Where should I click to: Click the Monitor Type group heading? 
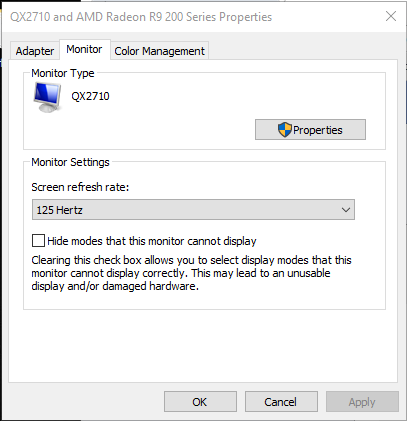63,73
